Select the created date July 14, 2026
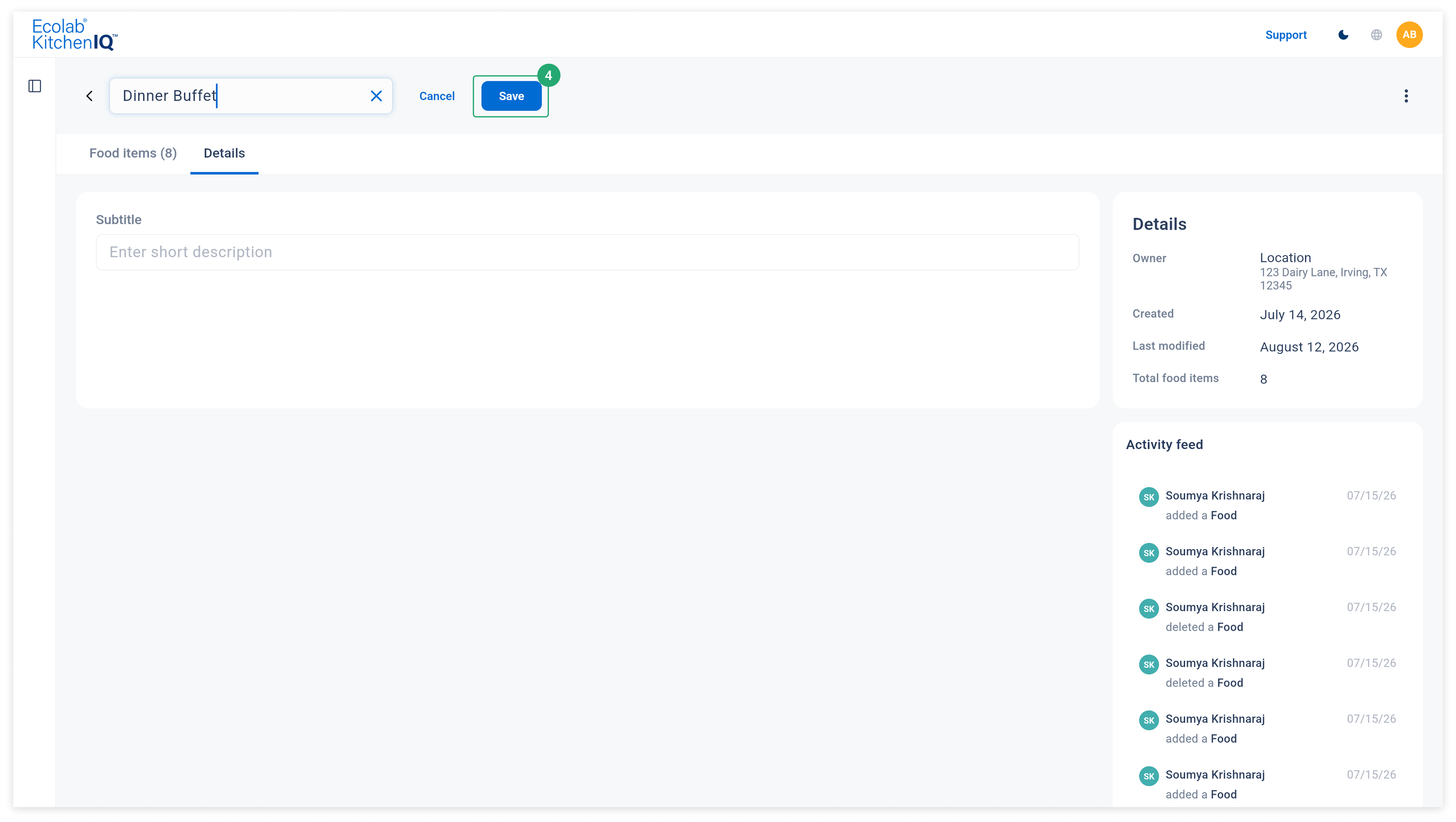The image size is (1456, 822). point(1300,315)
